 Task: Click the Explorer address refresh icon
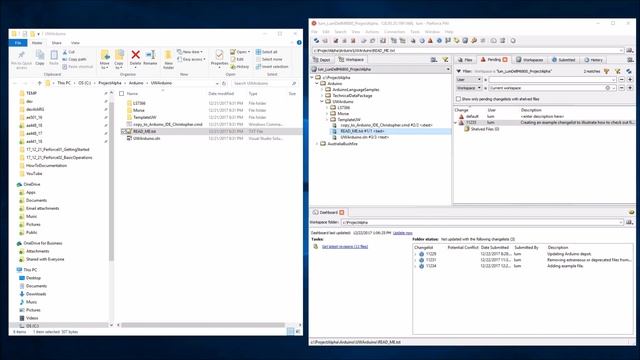tap(224, 83)
